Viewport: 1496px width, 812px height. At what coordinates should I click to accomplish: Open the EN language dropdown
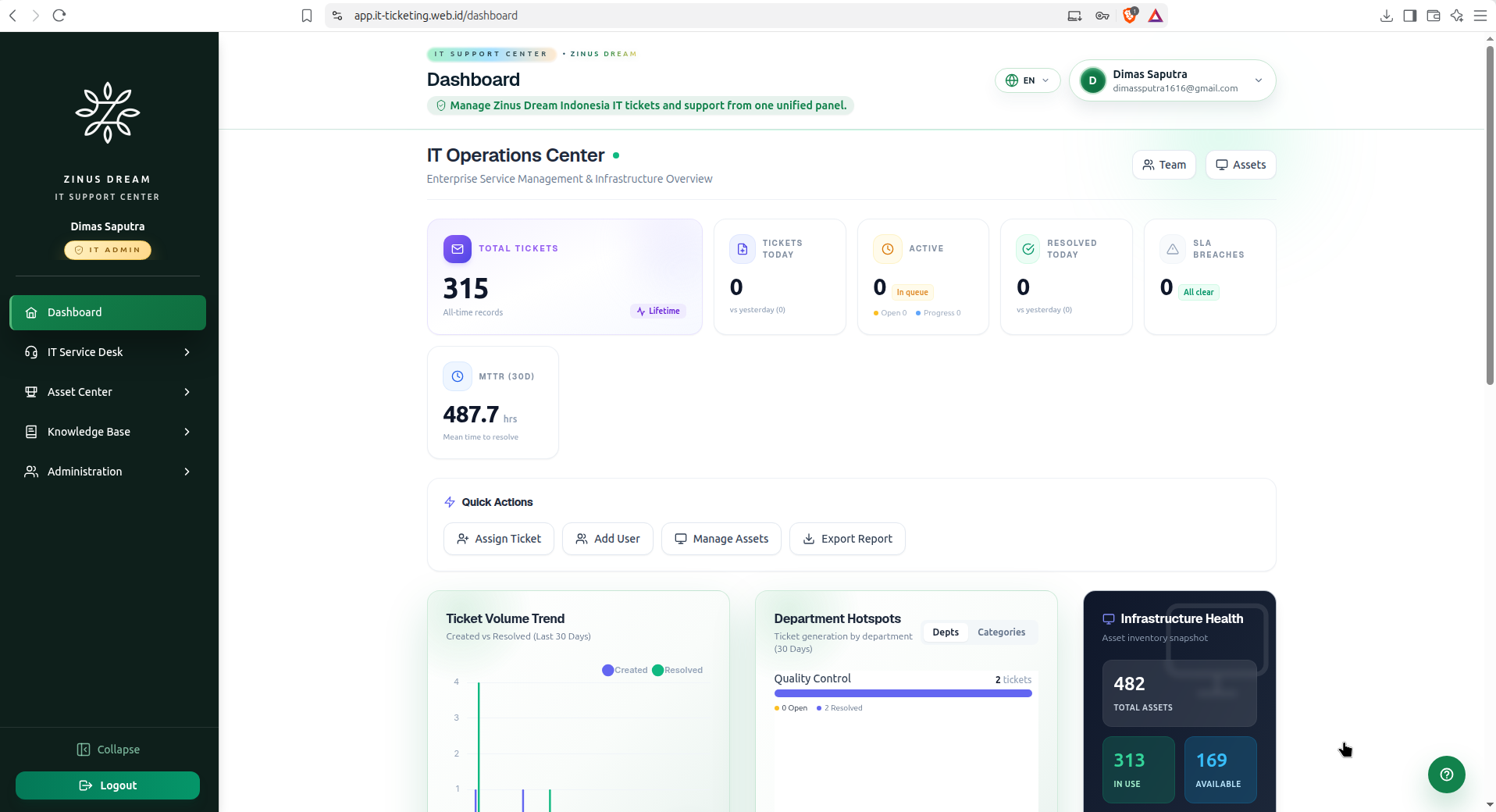pos(1028,80)
